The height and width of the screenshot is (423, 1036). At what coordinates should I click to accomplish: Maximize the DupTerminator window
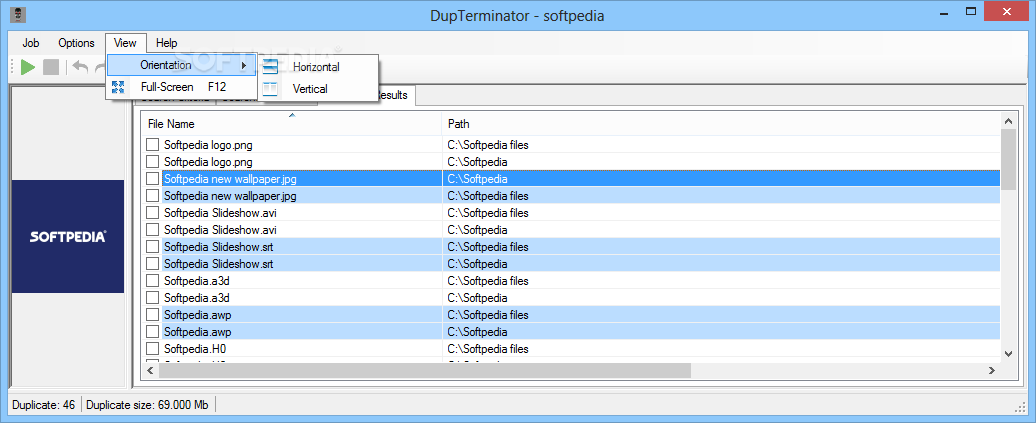point(971,11)
